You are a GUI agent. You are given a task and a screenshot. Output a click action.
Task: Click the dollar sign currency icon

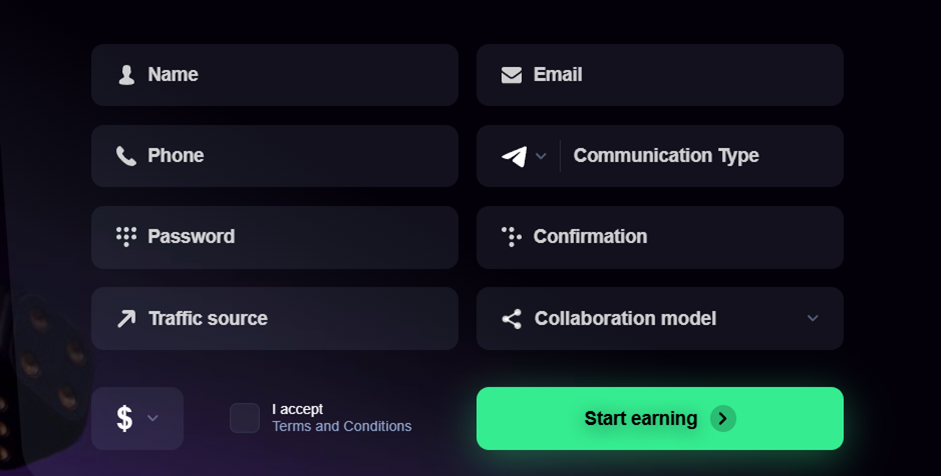point(124,418)
